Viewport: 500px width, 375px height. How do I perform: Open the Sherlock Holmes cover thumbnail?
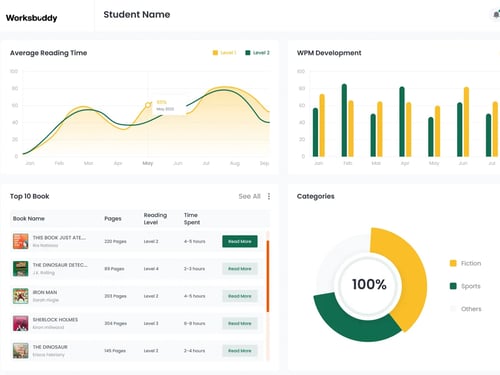point(21,323)
